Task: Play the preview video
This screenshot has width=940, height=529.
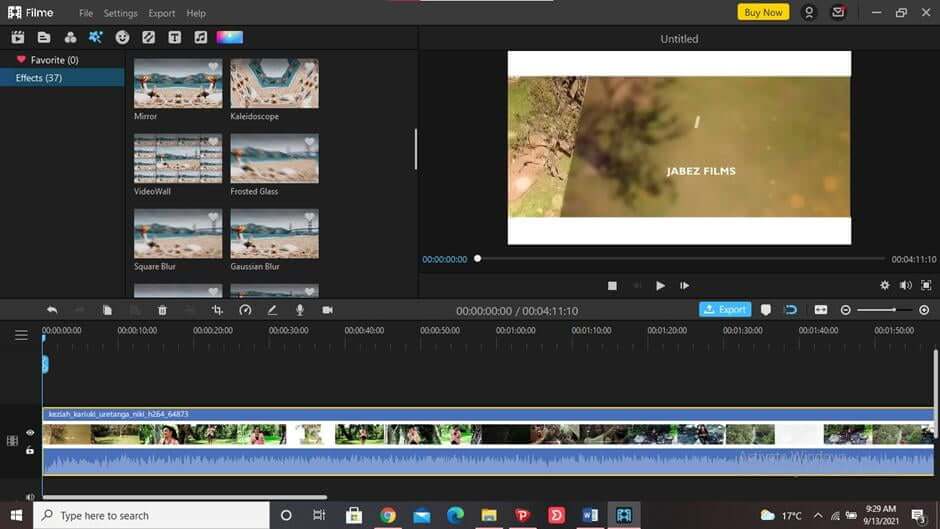Action: pyautogui.click(x=660, y=285)
